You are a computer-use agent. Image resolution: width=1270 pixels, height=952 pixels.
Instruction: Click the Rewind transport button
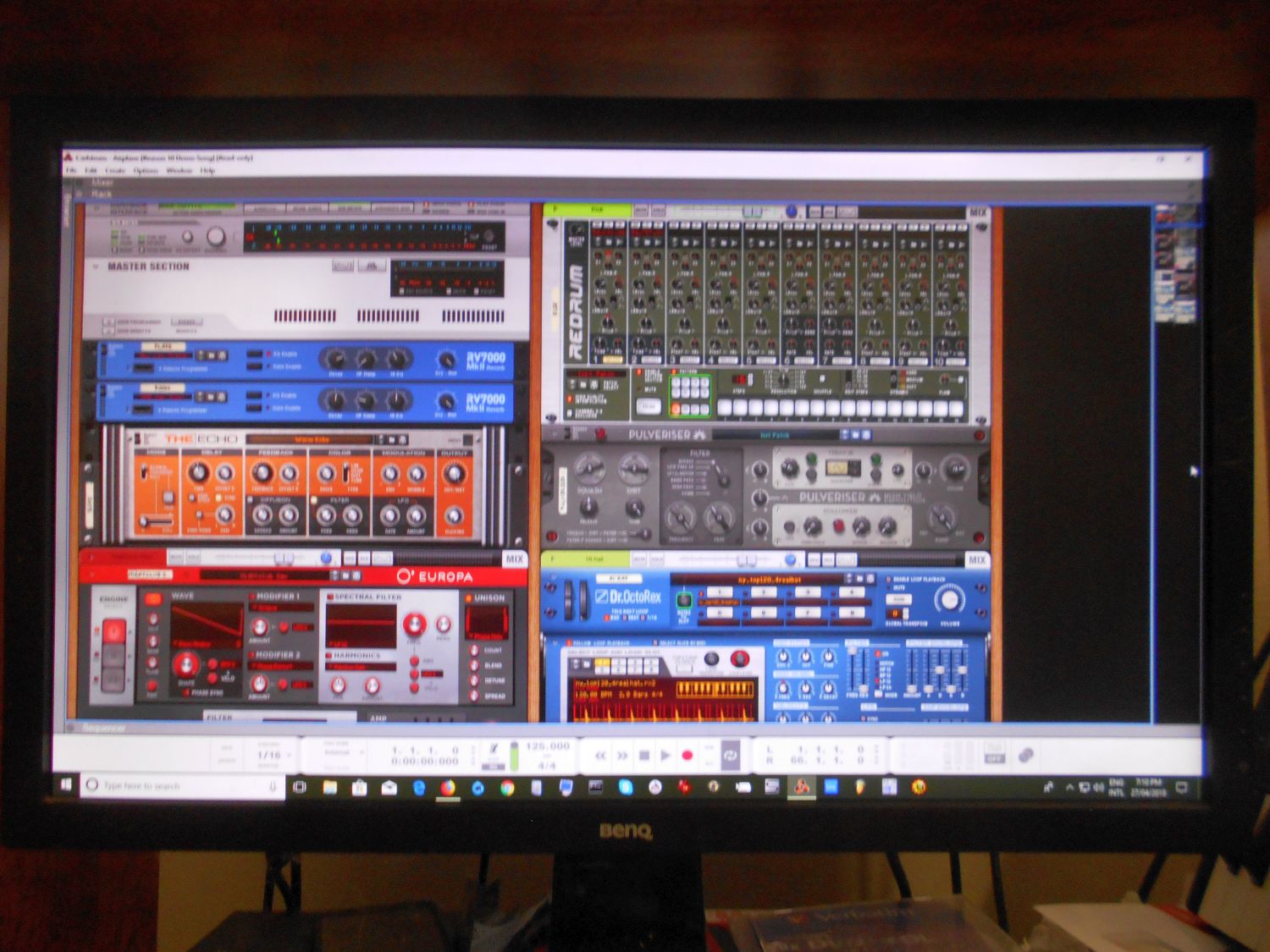600,755
